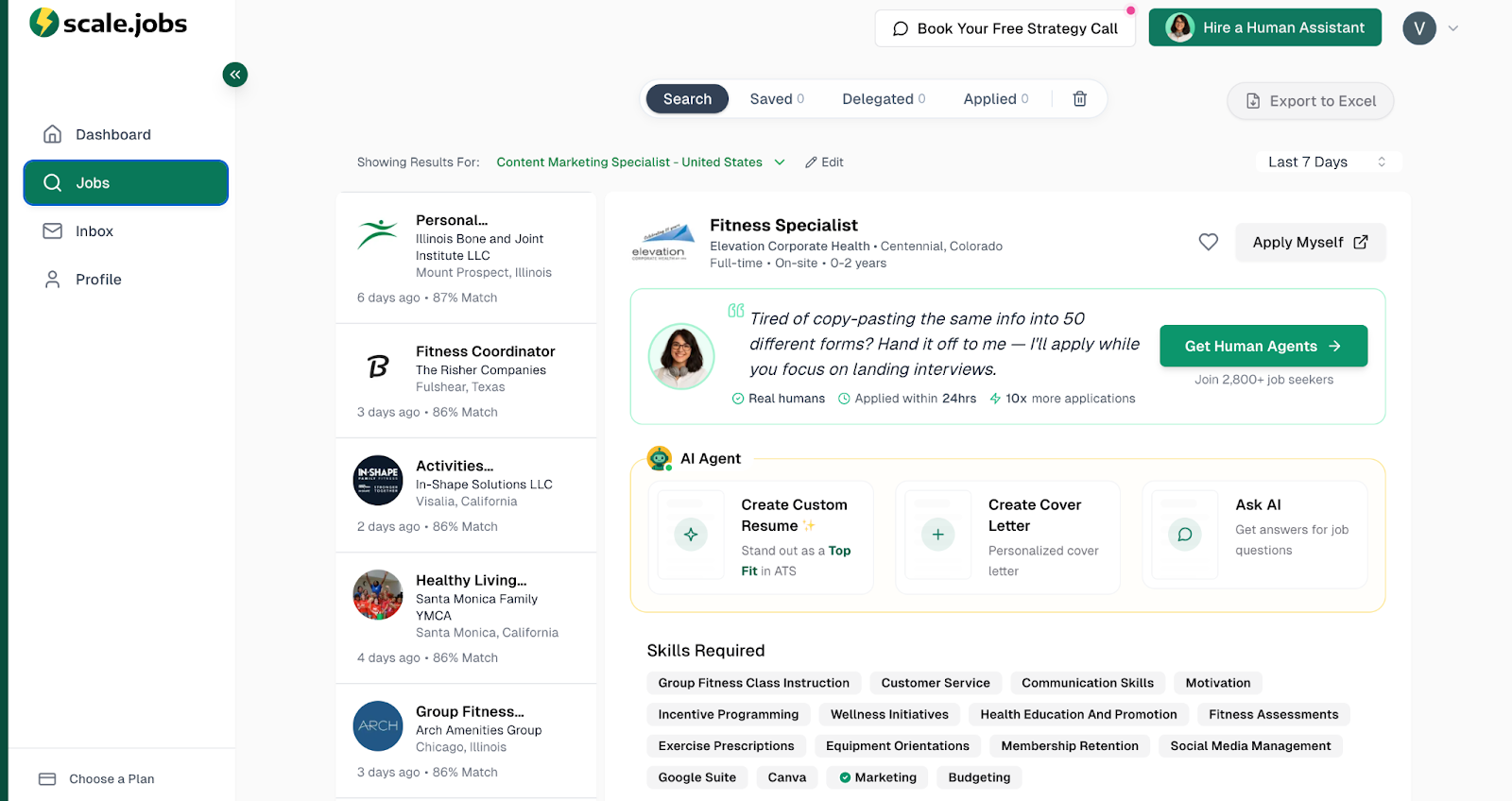This screenshot has height=801, width=1512.
Task: Switch to the Delegated tab
Action: (x=883, y=99)
